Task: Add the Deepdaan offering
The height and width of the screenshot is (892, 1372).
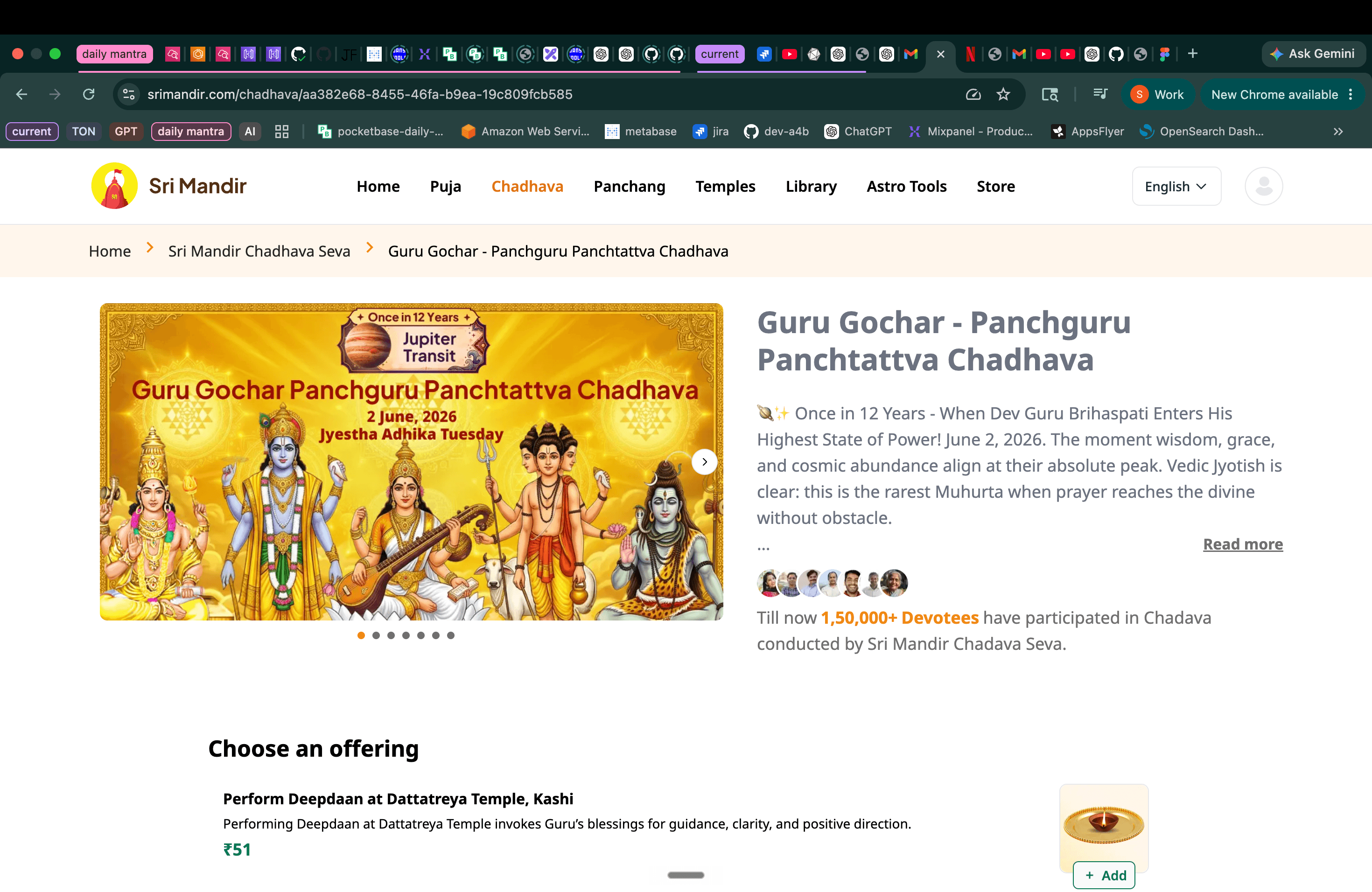Action: (x=1104, y=875)
